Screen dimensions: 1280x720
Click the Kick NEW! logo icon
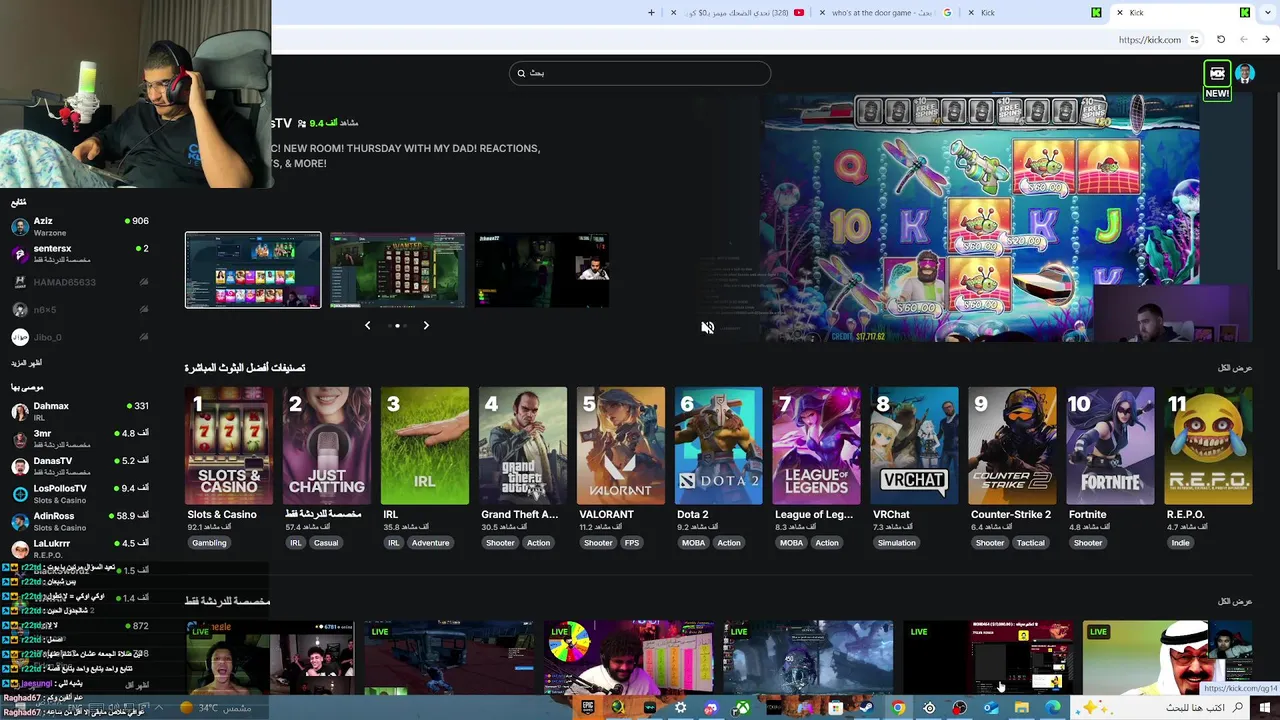1217,80
